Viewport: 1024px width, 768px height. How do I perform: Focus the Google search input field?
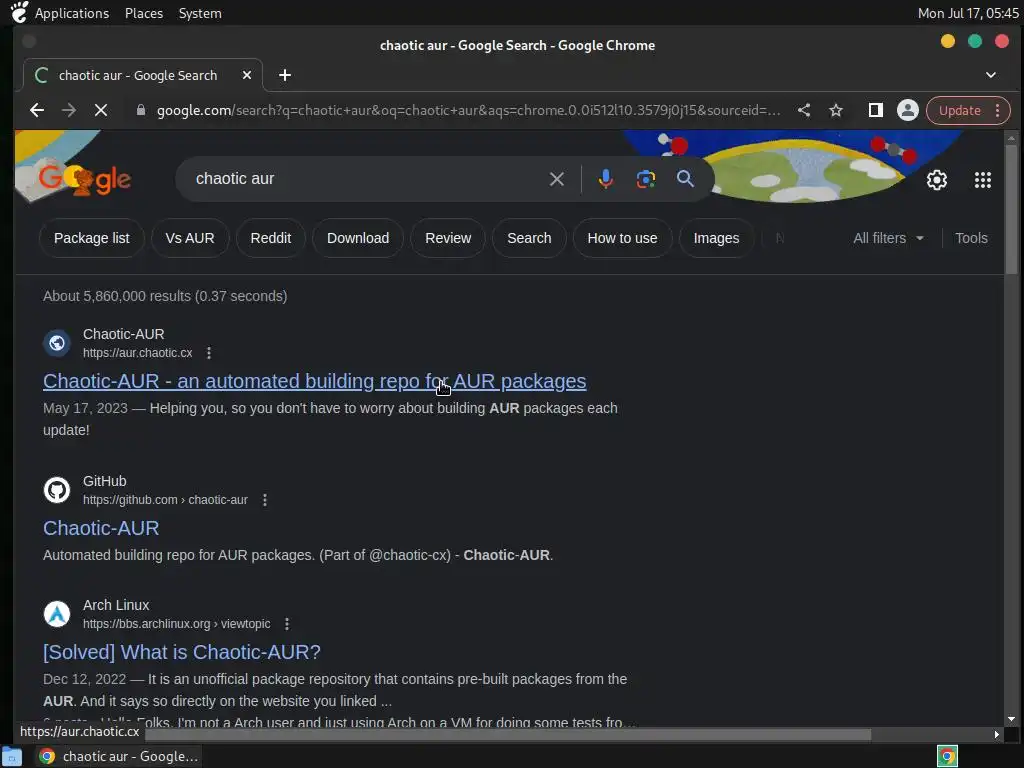[x=366, y=179]
